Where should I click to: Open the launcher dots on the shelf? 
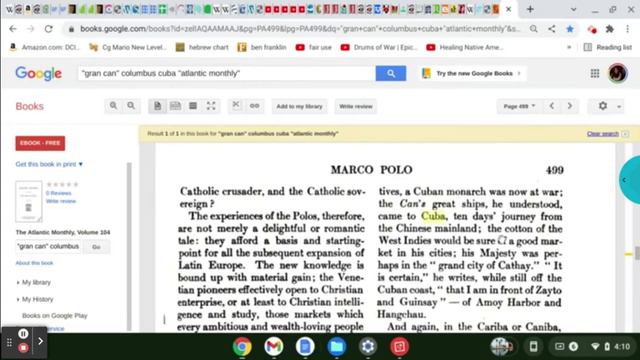pos(9,342)
